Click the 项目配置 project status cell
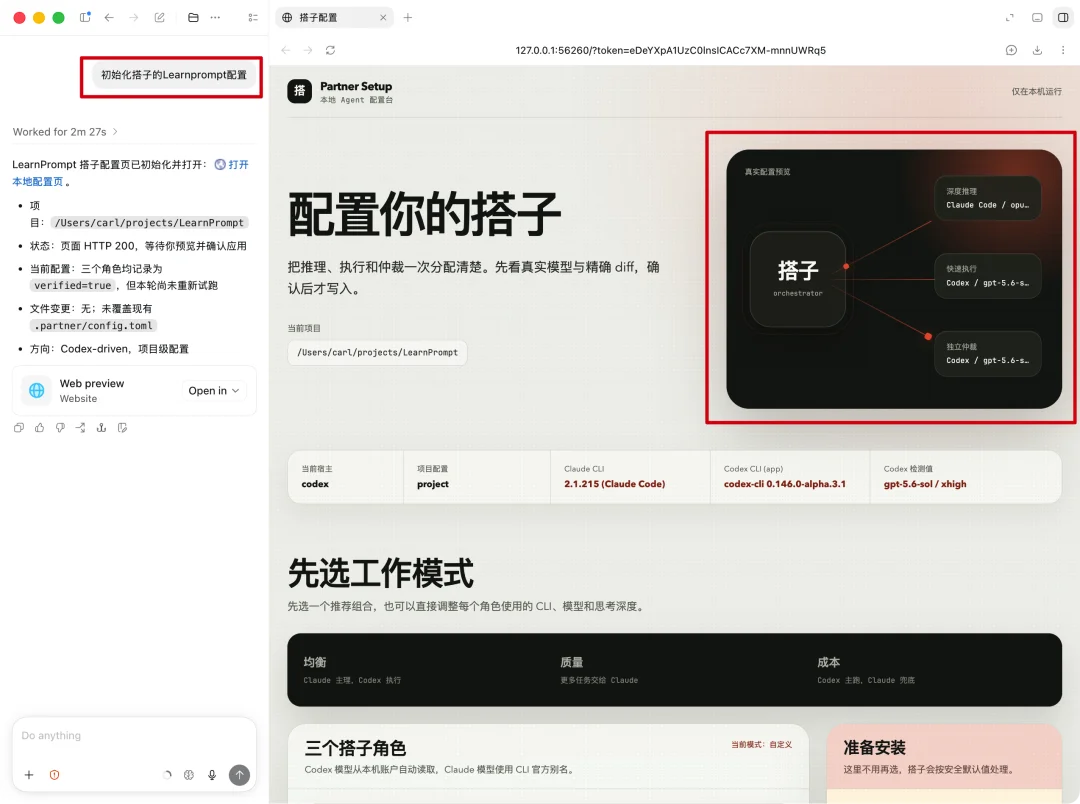 pyautogui.click(x=477, y=477)
